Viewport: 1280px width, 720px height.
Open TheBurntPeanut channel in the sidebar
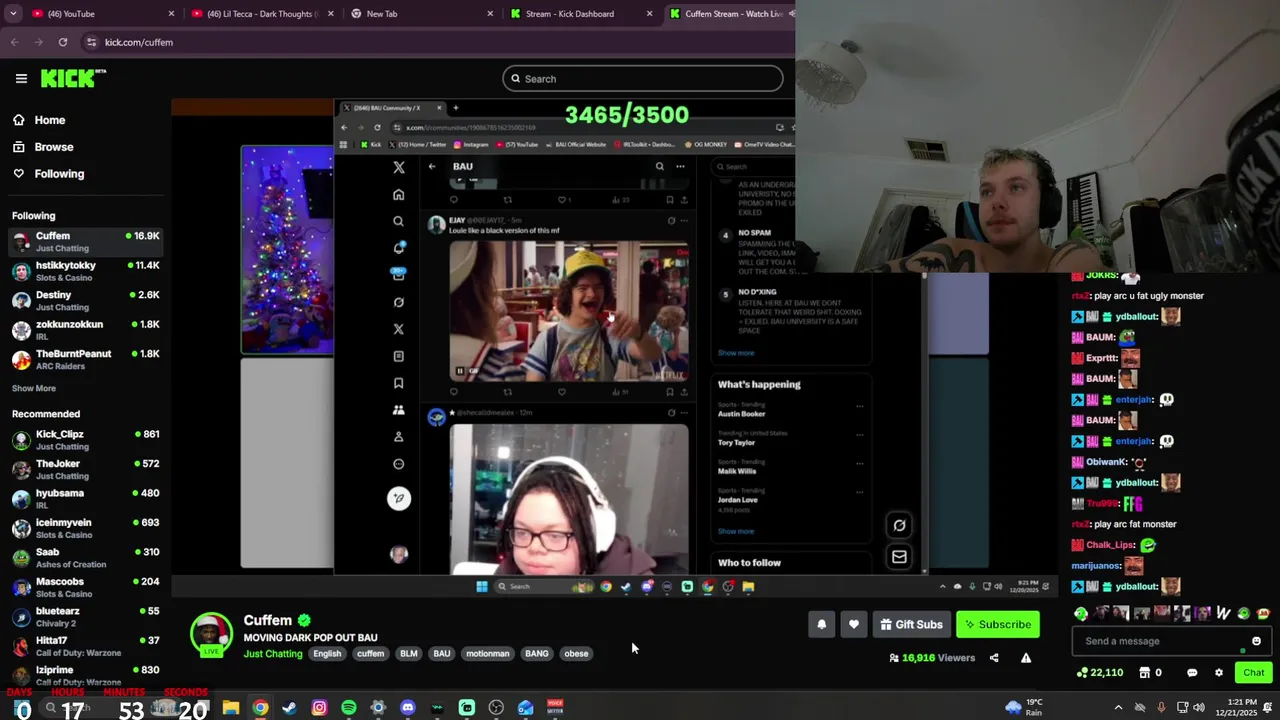(x=86, y=360)
